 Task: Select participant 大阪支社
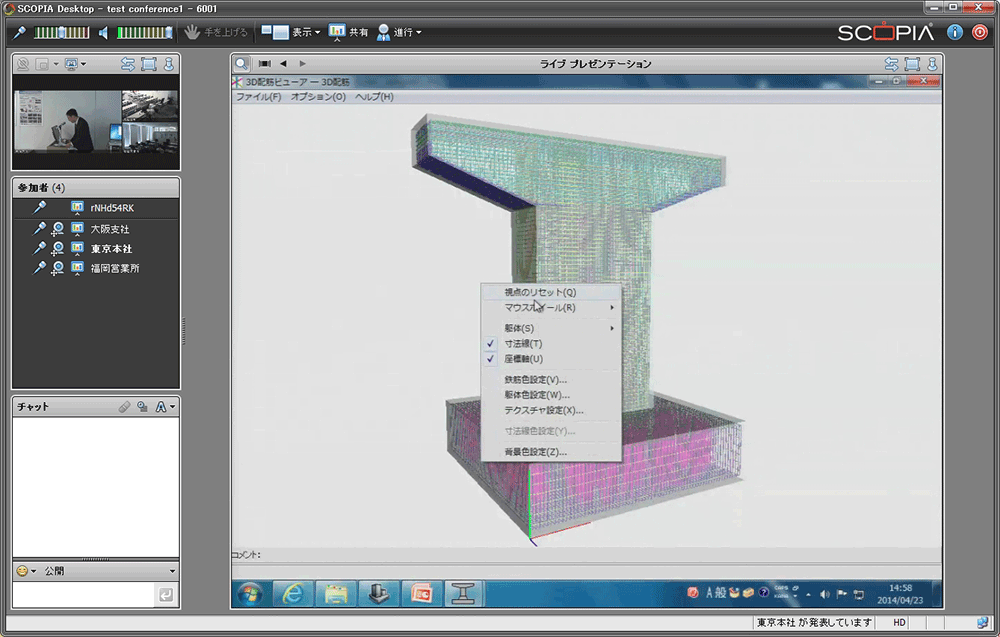click(110, 229)
